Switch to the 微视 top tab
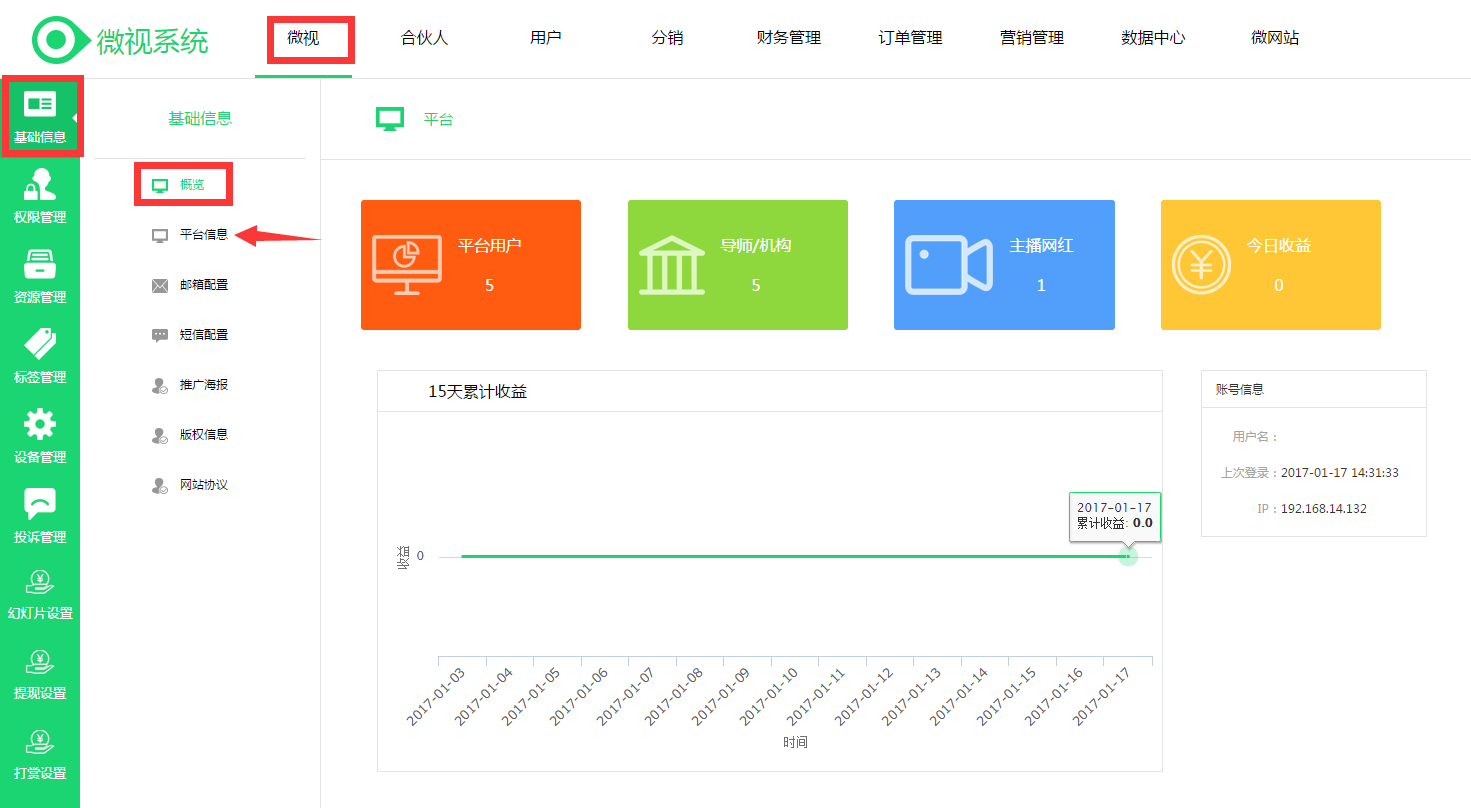The height and width of the screenshot is (808, 1471). 303,38
